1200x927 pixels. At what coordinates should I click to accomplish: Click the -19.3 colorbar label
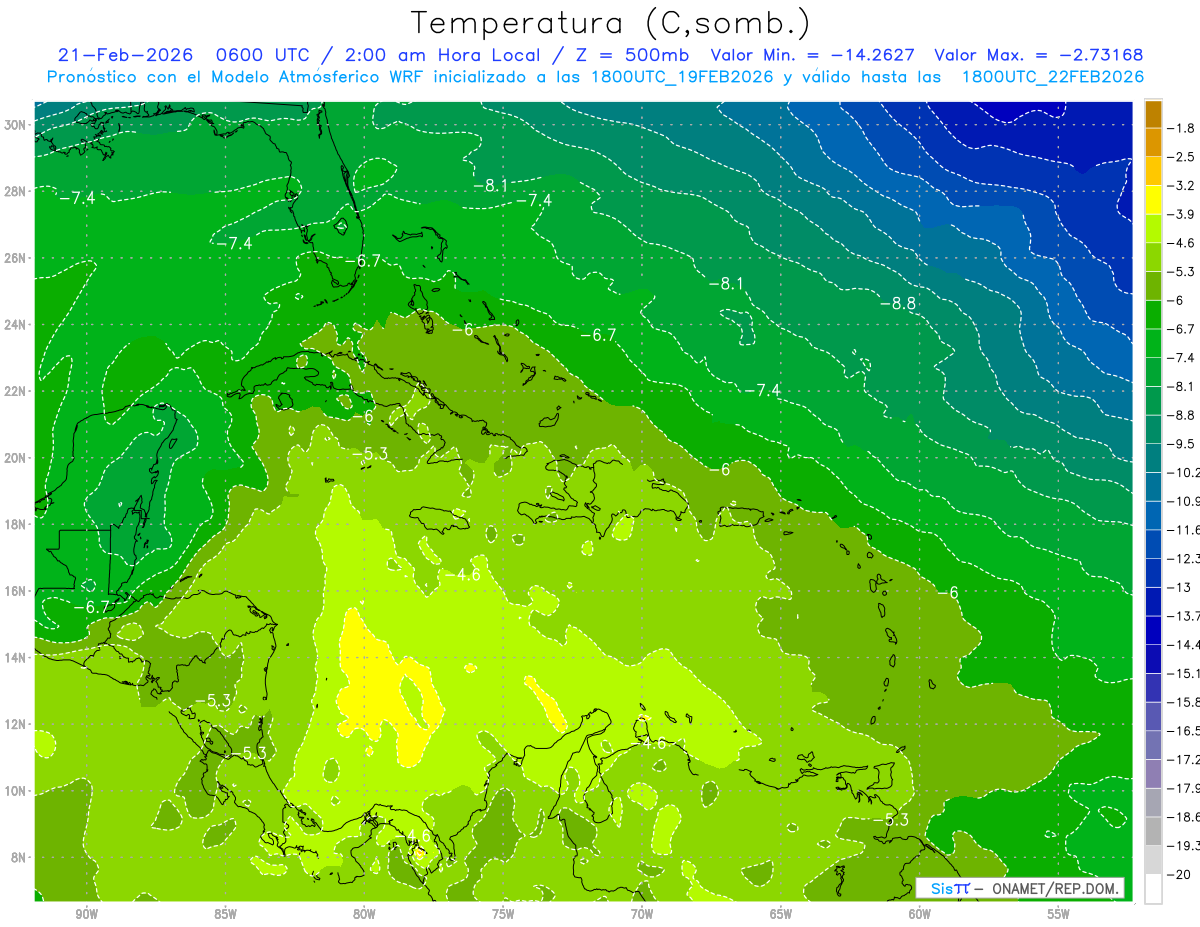(x=1183, y=846)
